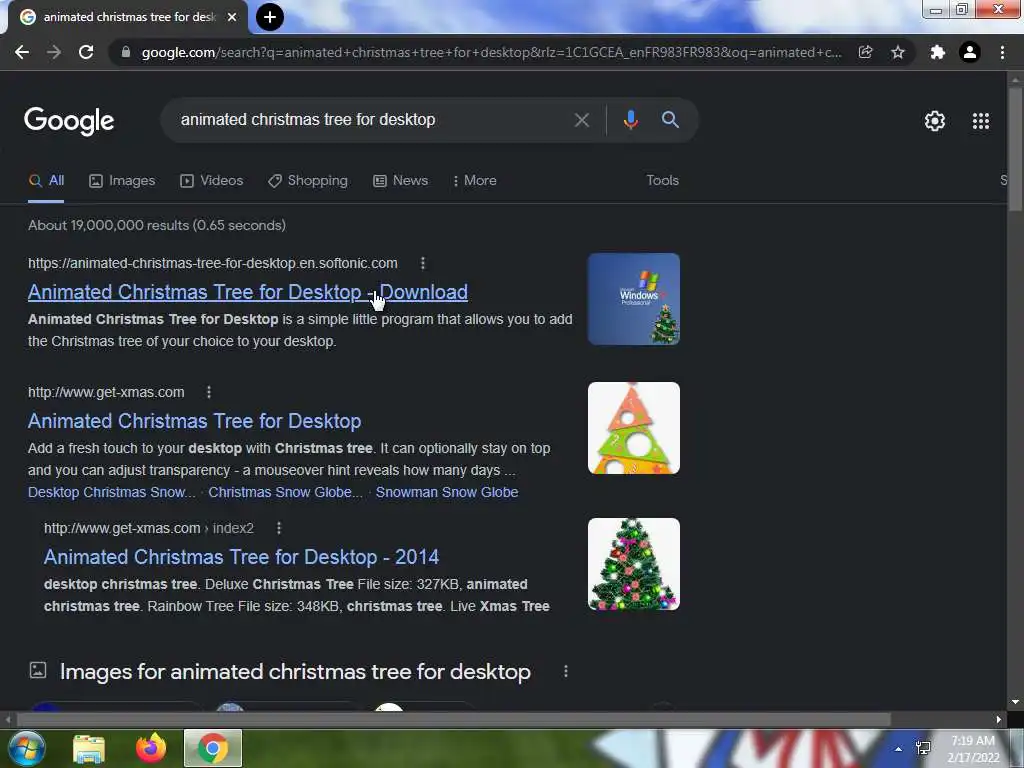
Task: Click the Chrome taskbar icon
Action: [x=213, y=748]
